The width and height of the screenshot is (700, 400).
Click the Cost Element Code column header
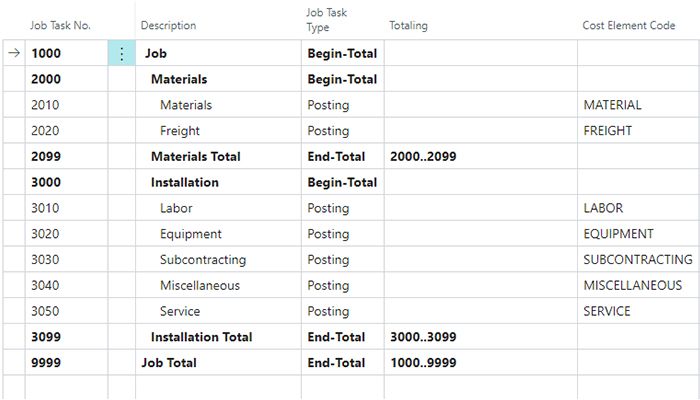coord(629,25)
